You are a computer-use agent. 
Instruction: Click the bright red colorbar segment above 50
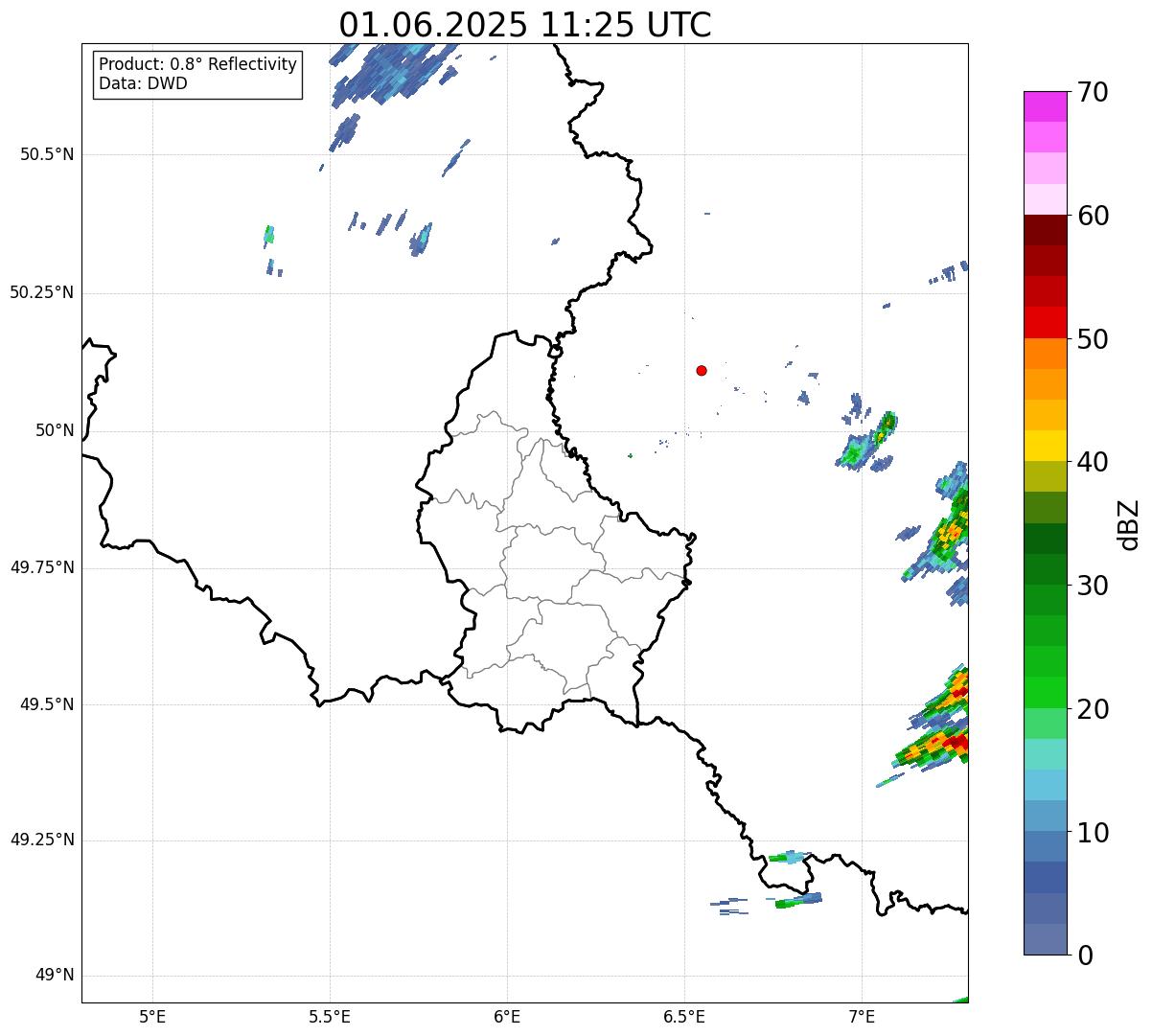click(1046, 322)
